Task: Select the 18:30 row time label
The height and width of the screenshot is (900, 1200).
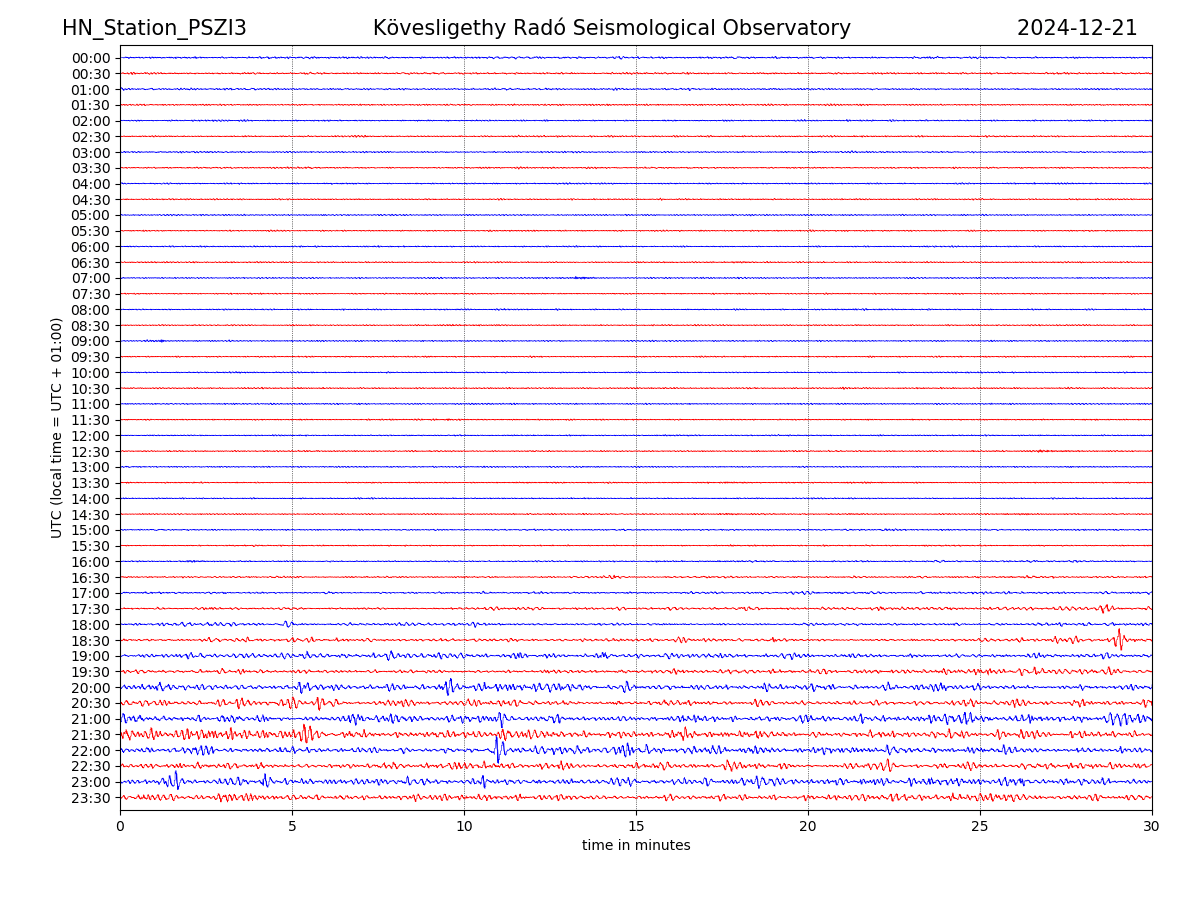Action: click(x=90, y=641)
